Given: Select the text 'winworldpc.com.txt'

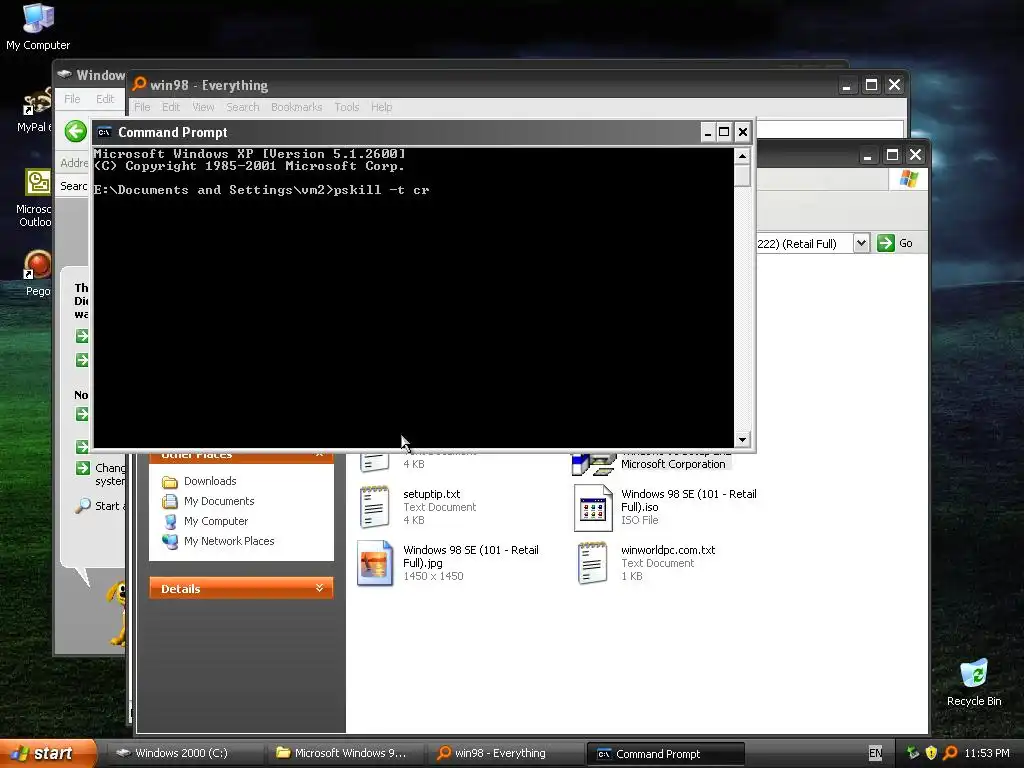Looking at the screenshot, I should coord(667,551).
